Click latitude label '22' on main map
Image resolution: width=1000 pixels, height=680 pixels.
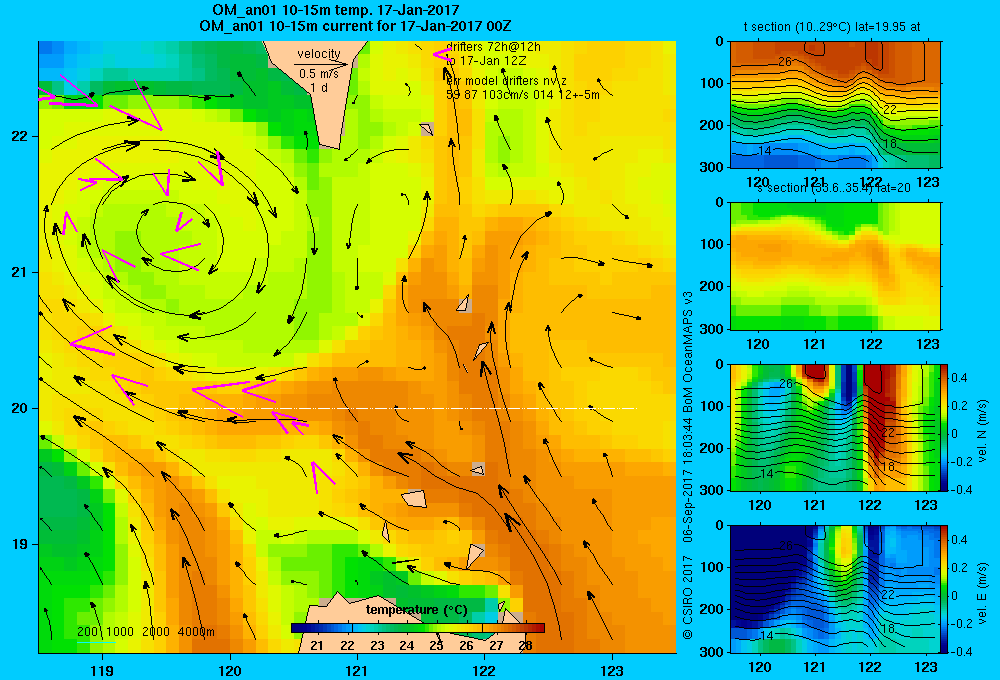tap(19, 136)
